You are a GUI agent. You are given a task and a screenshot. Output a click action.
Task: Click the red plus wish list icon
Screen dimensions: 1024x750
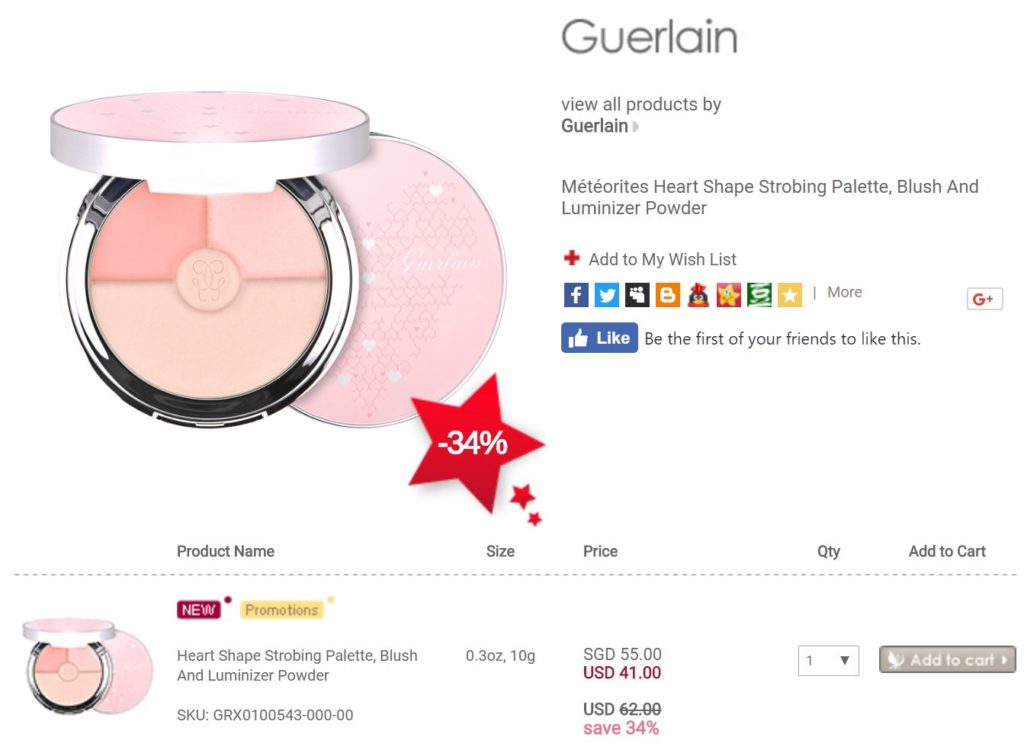click(x=571, y=259)
